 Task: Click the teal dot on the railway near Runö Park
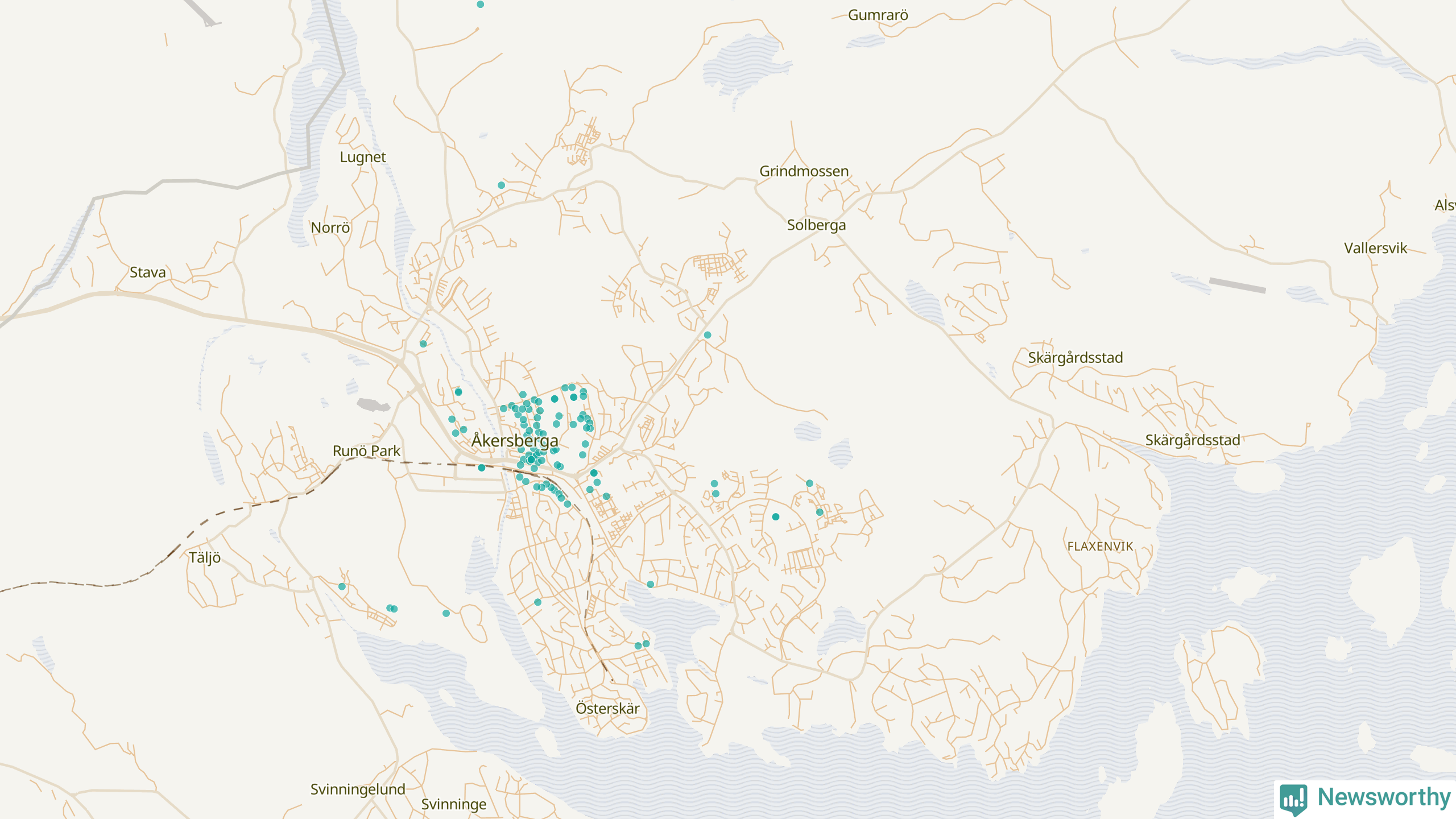[x=482, y=468]
